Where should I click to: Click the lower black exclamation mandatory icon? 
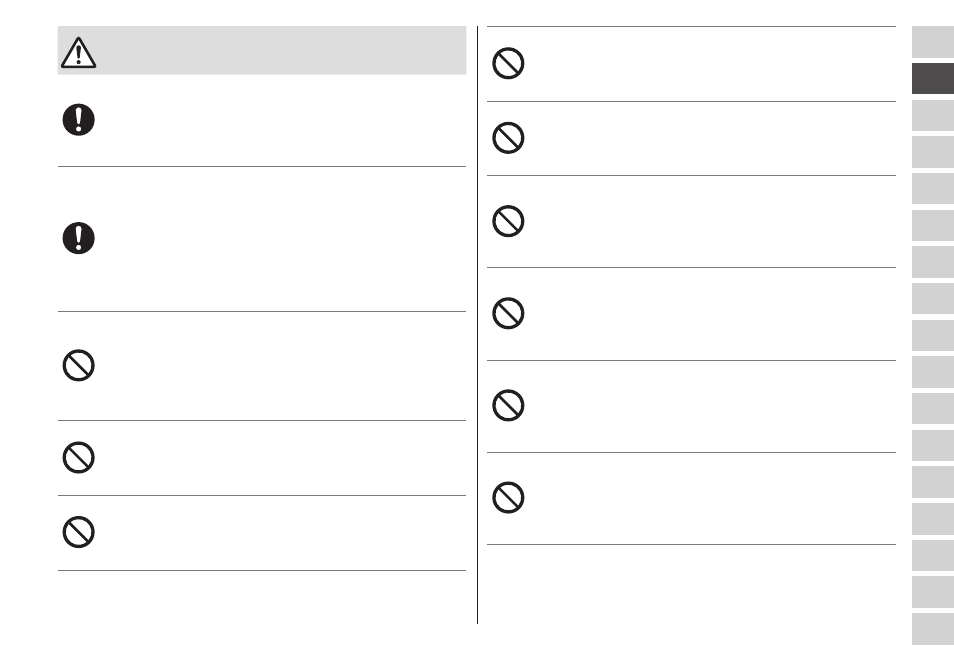[78, 238]
